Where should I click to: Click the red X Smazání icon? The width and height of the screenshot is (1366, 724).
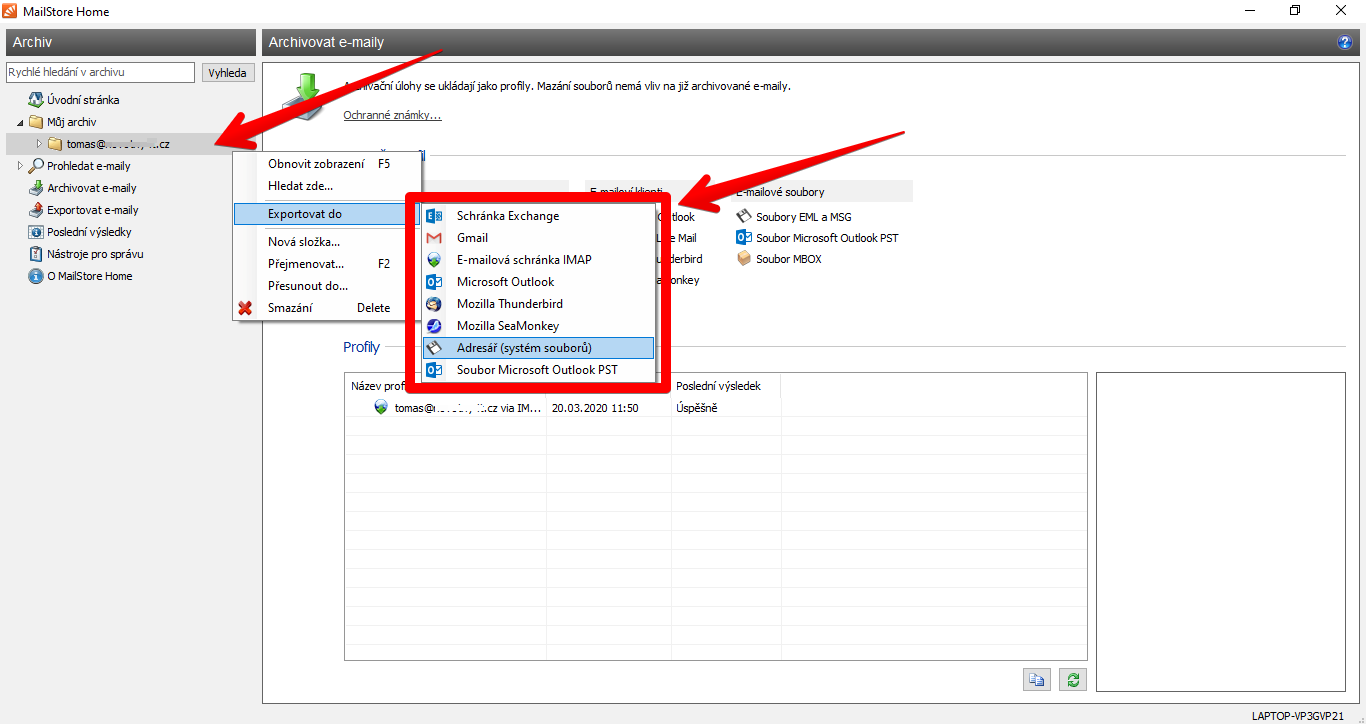(245, 308)
